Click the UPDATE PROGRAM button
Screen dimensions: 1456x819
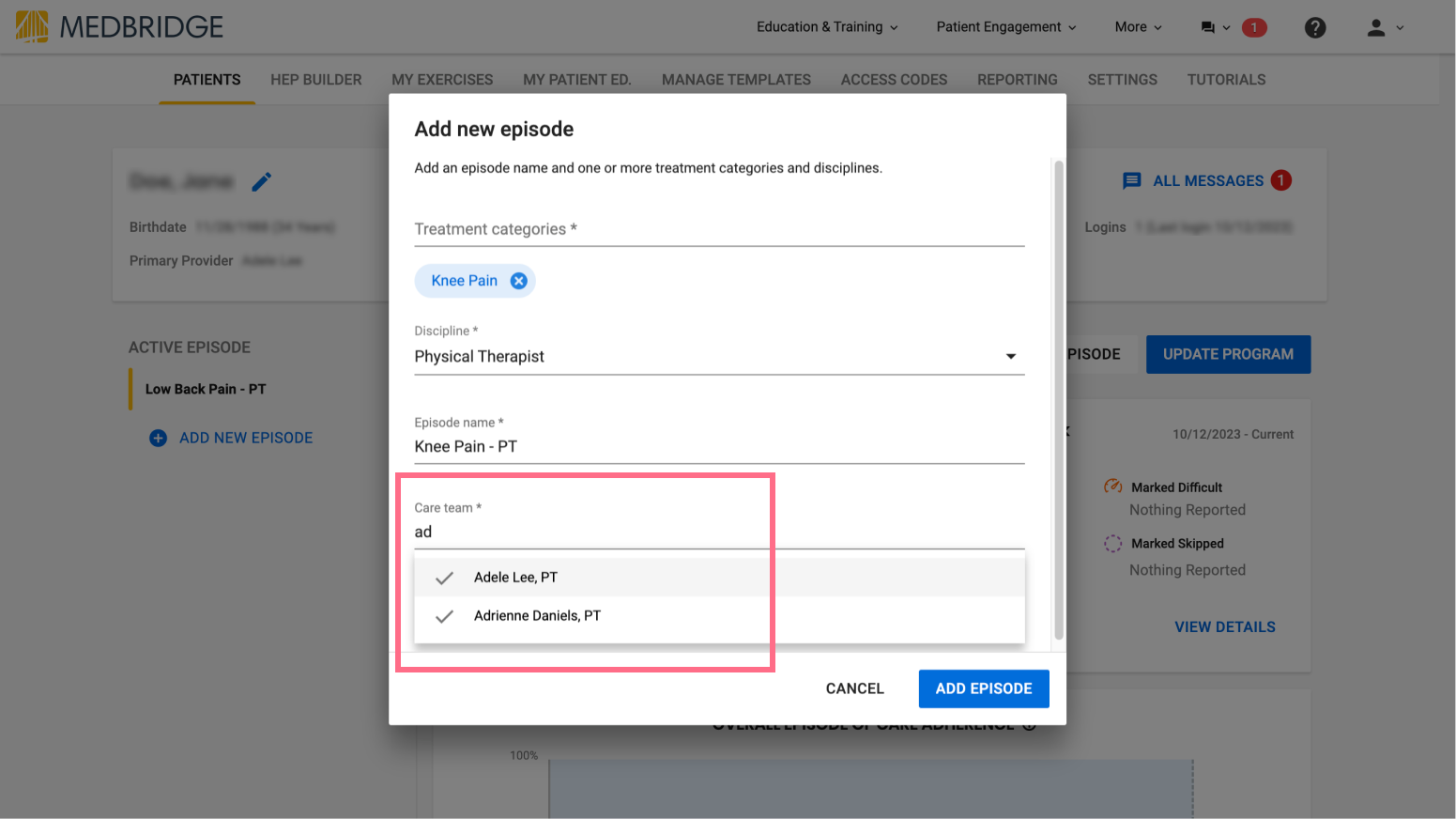click(x=1228, y=354)
